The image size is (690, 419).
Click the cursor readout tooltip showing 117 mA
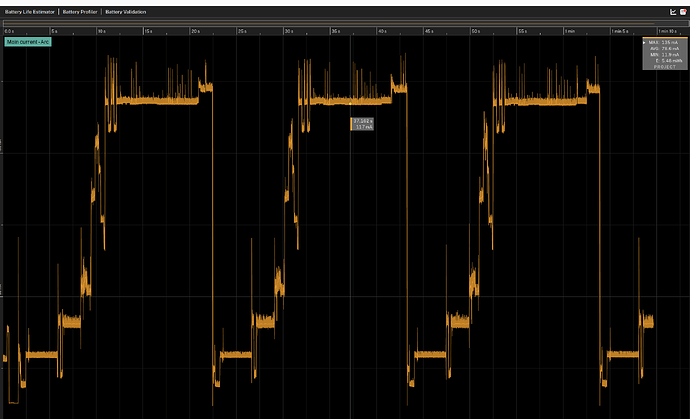tap(362, 124)
